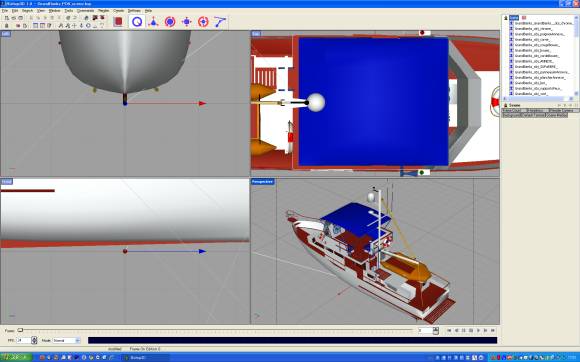Open the Tools menu
The height and width of the screenshot is (362, 580).
point(68,11)
